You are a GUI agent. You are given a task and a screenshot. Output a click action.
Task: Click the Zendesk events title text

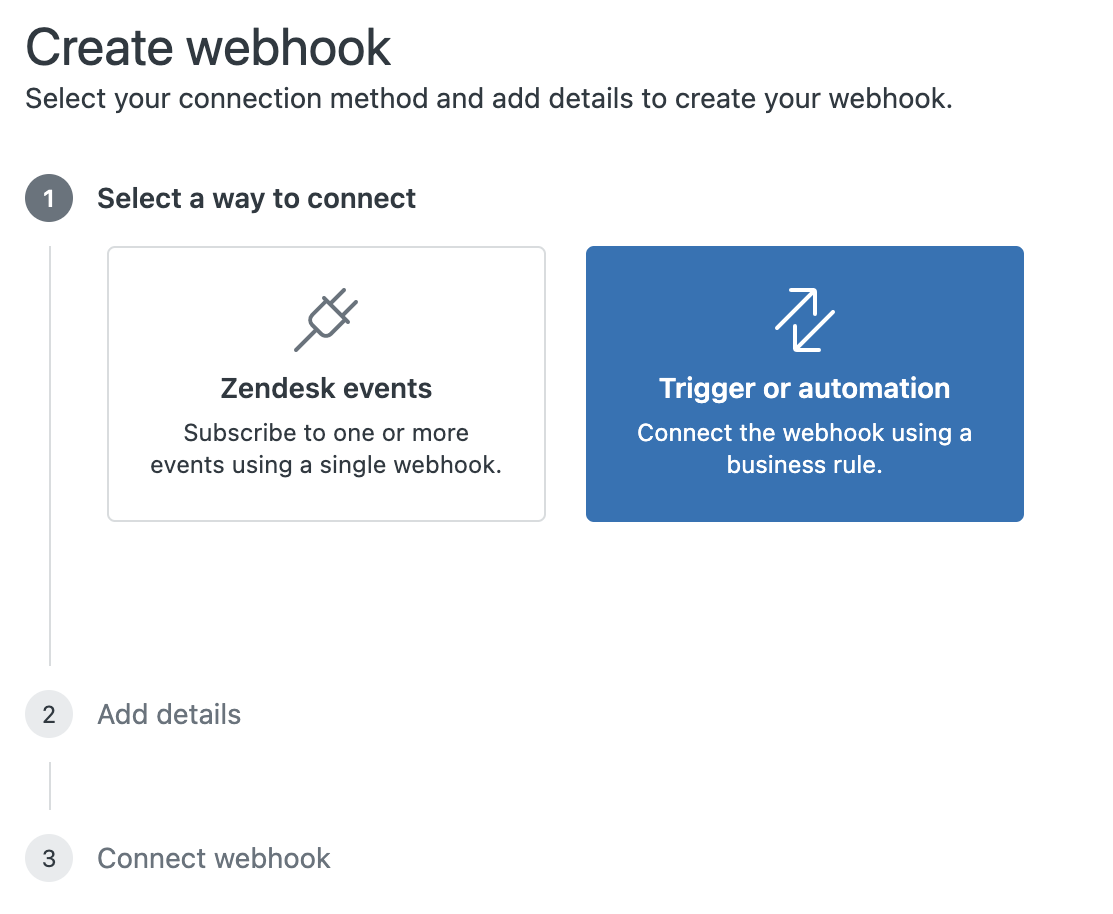click(x=326, y=388)
